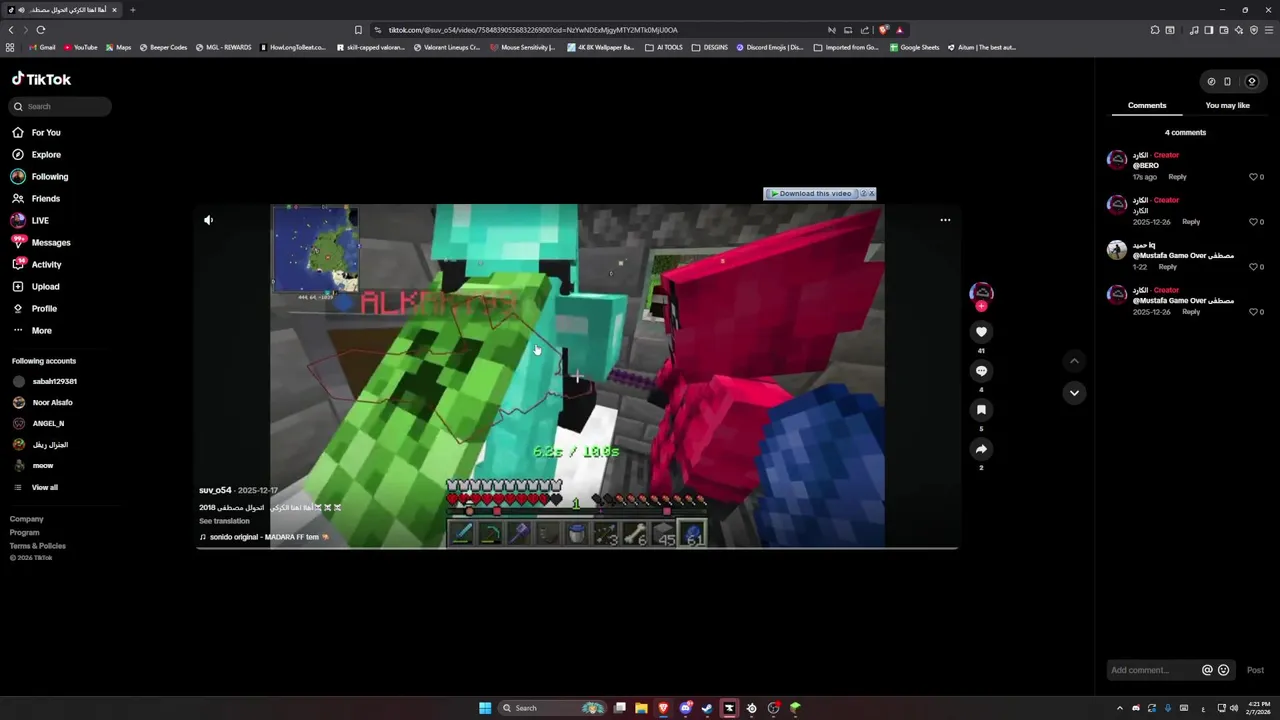Open followed account Noor Alsafo

coord(52,403)
